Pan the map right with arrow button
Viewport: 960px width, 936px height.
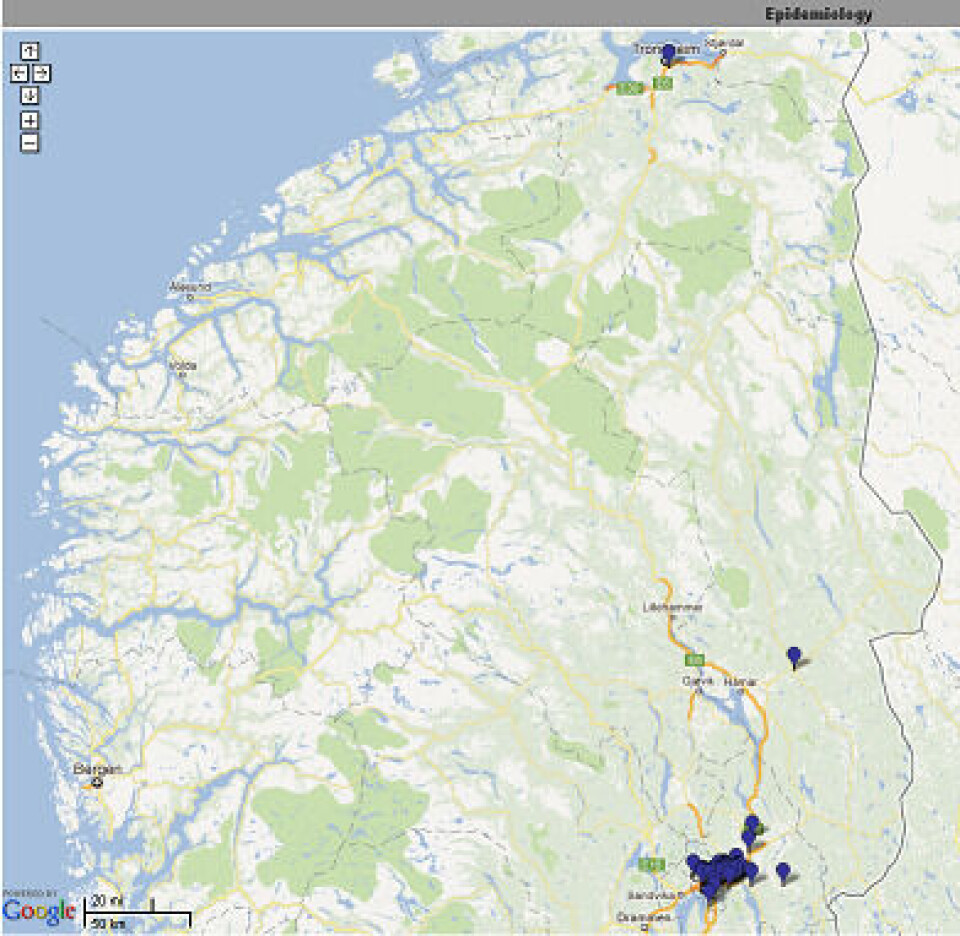click(41, 73)
